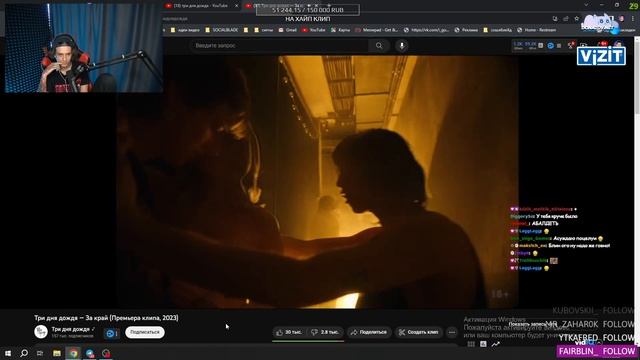This screenshot has width=640, height=360.
Task: Click Создать клип to make a clip
Action: 419,332
